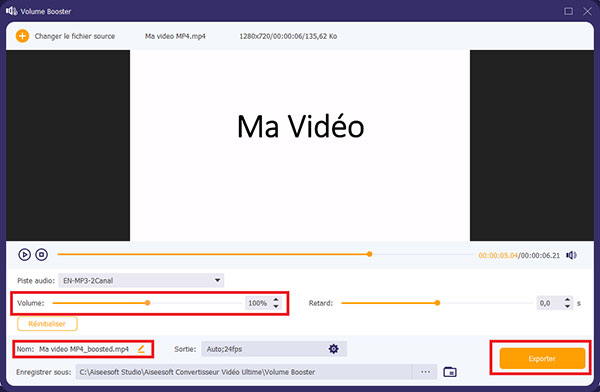
Task: Click the Réinitialiser button
Action: [47, 324]
